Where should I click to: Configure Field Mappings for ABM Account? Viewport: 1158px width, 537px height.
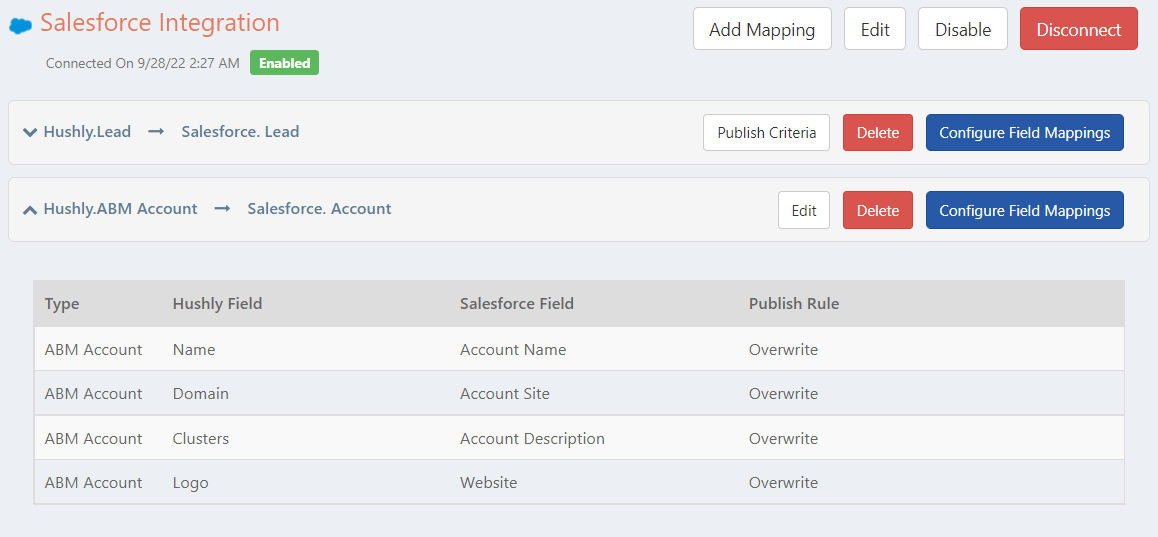click(x=1025, y=210)
